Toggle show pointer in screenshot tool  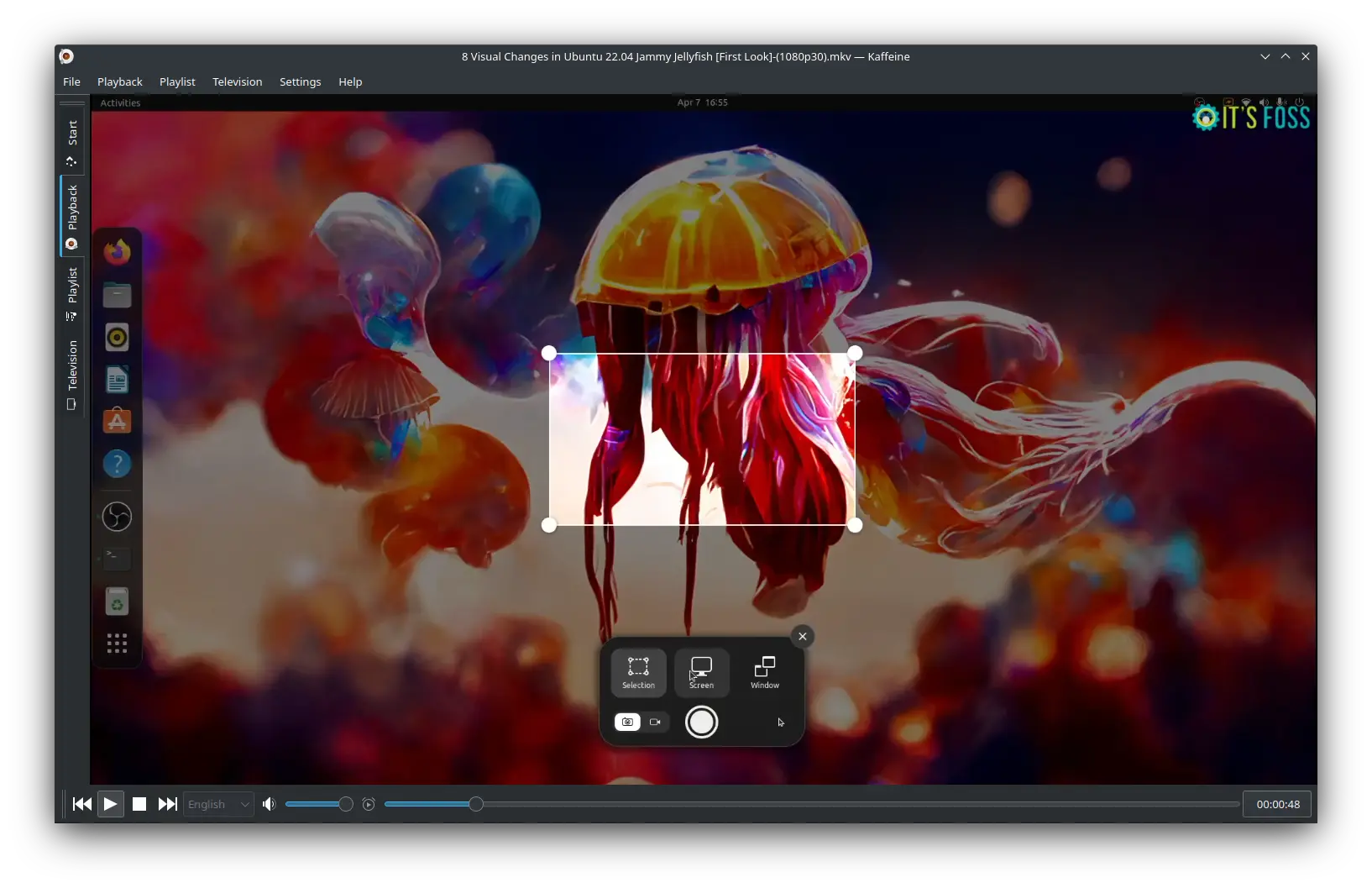tap(780, 722)
